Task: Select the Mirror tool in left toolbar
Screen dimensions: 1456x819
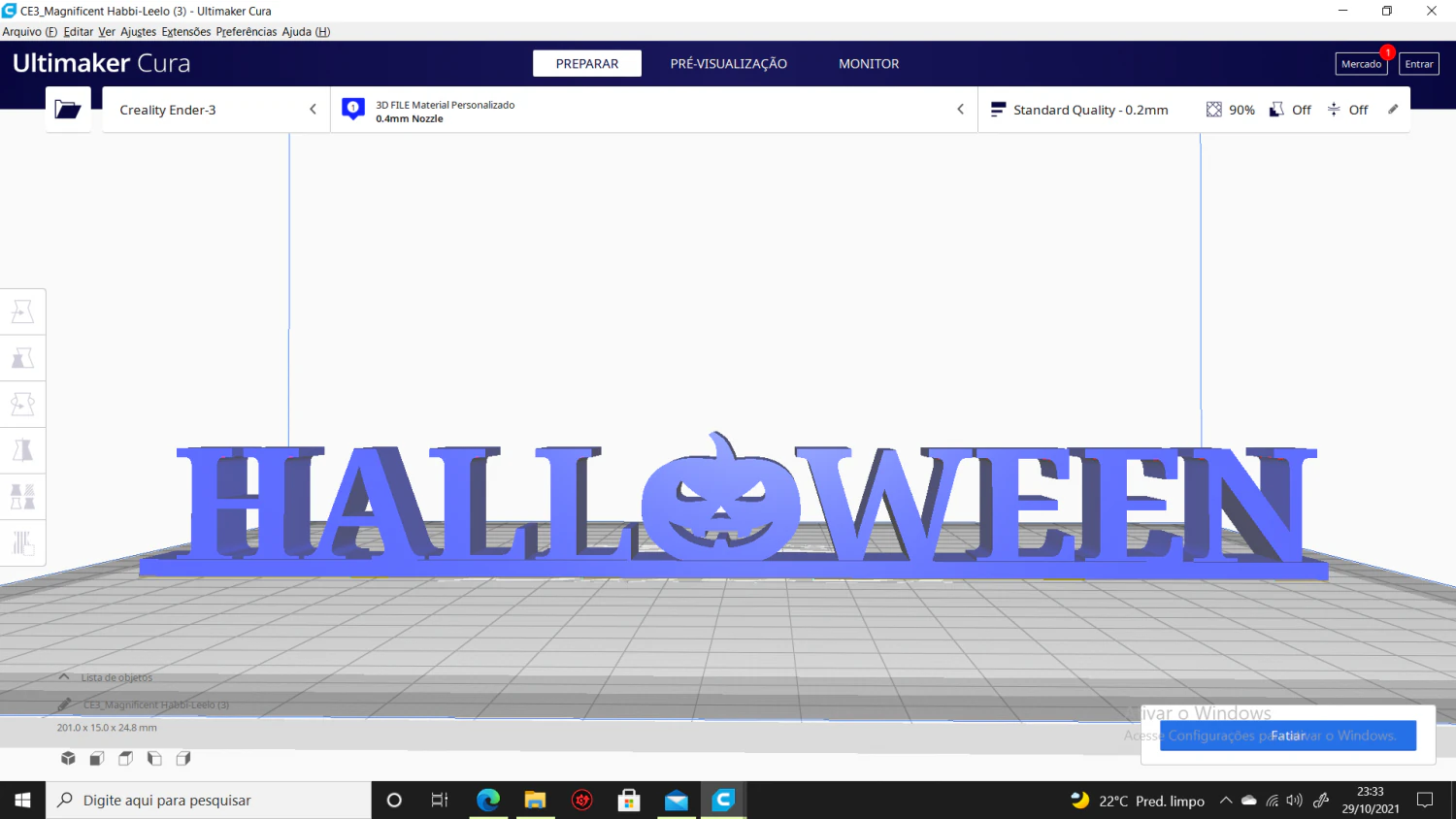Action: tap(22, 450)
